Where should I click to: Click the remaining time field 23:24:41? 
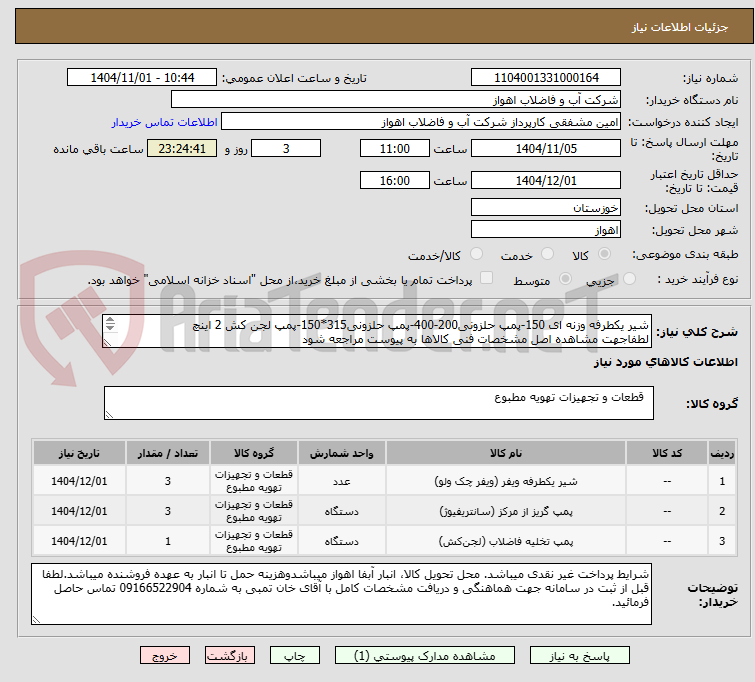[182, 148]
